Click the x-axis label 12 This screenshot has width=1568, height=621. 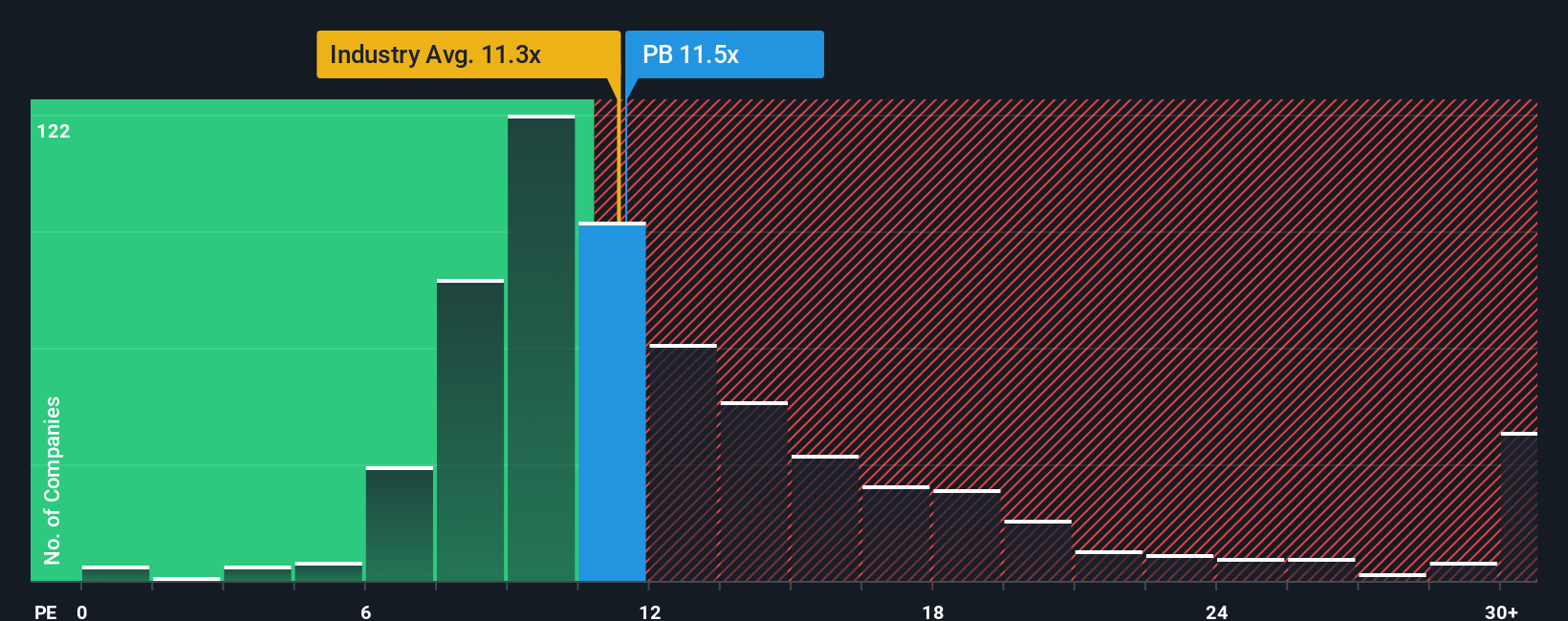650,611
